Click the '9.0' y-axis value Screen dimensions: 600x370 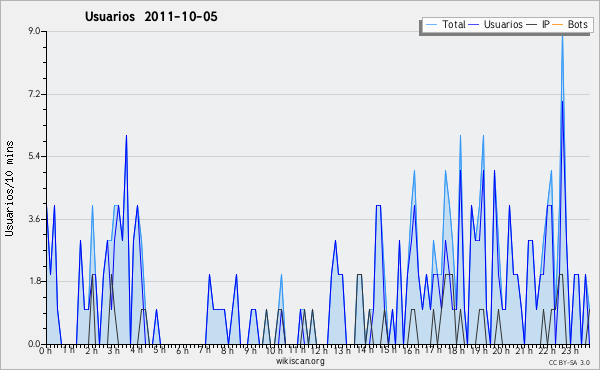34,31
